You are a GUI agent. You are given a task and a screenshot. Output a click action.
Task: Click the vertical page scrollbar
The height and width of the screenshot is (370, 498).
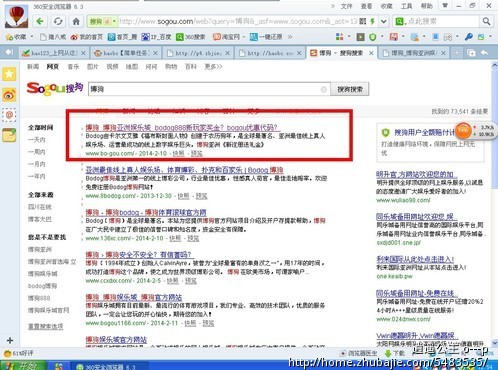click(x=494, y=204)
